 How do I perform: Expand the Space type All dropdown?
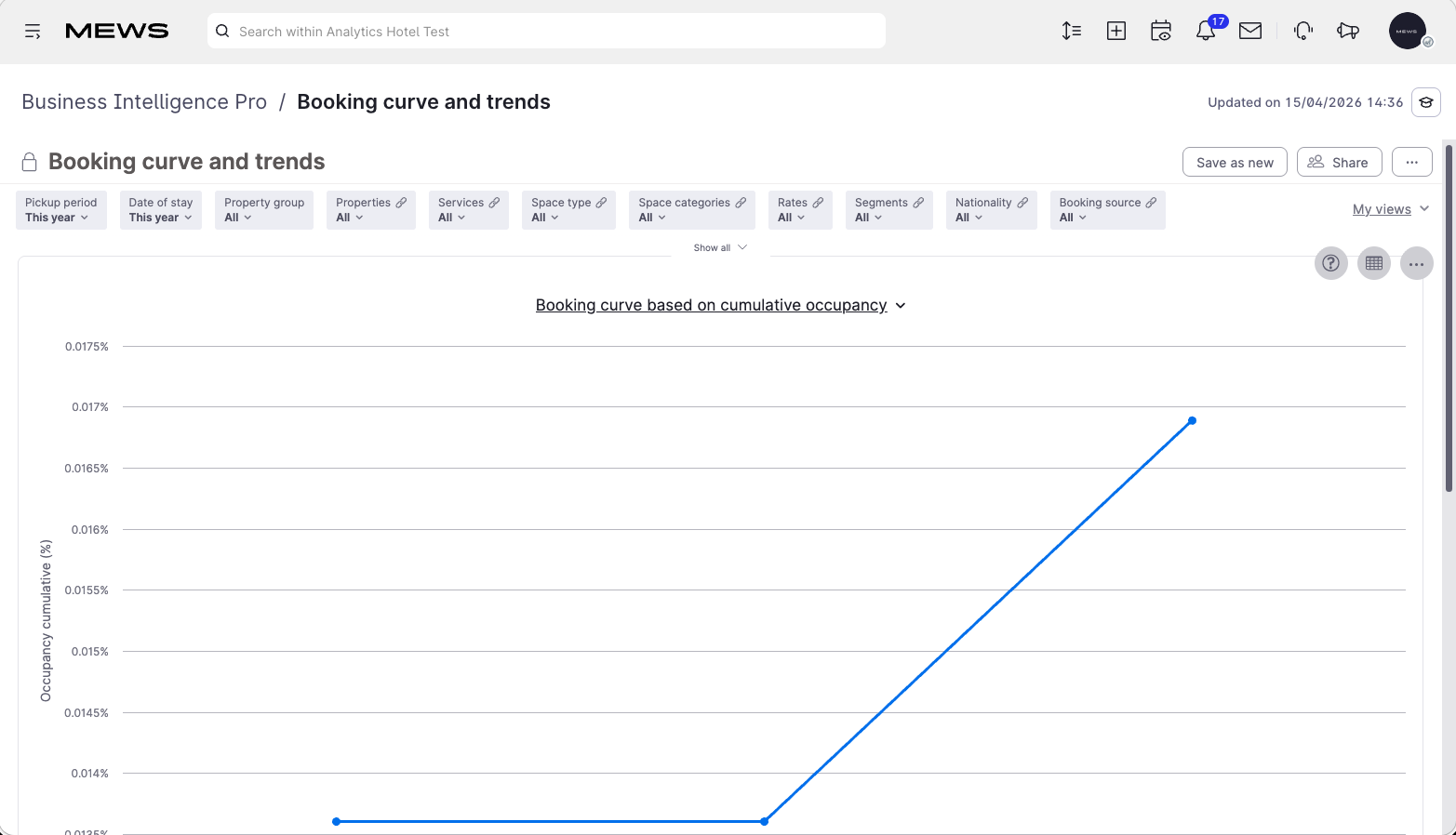[x=545, y=218]
